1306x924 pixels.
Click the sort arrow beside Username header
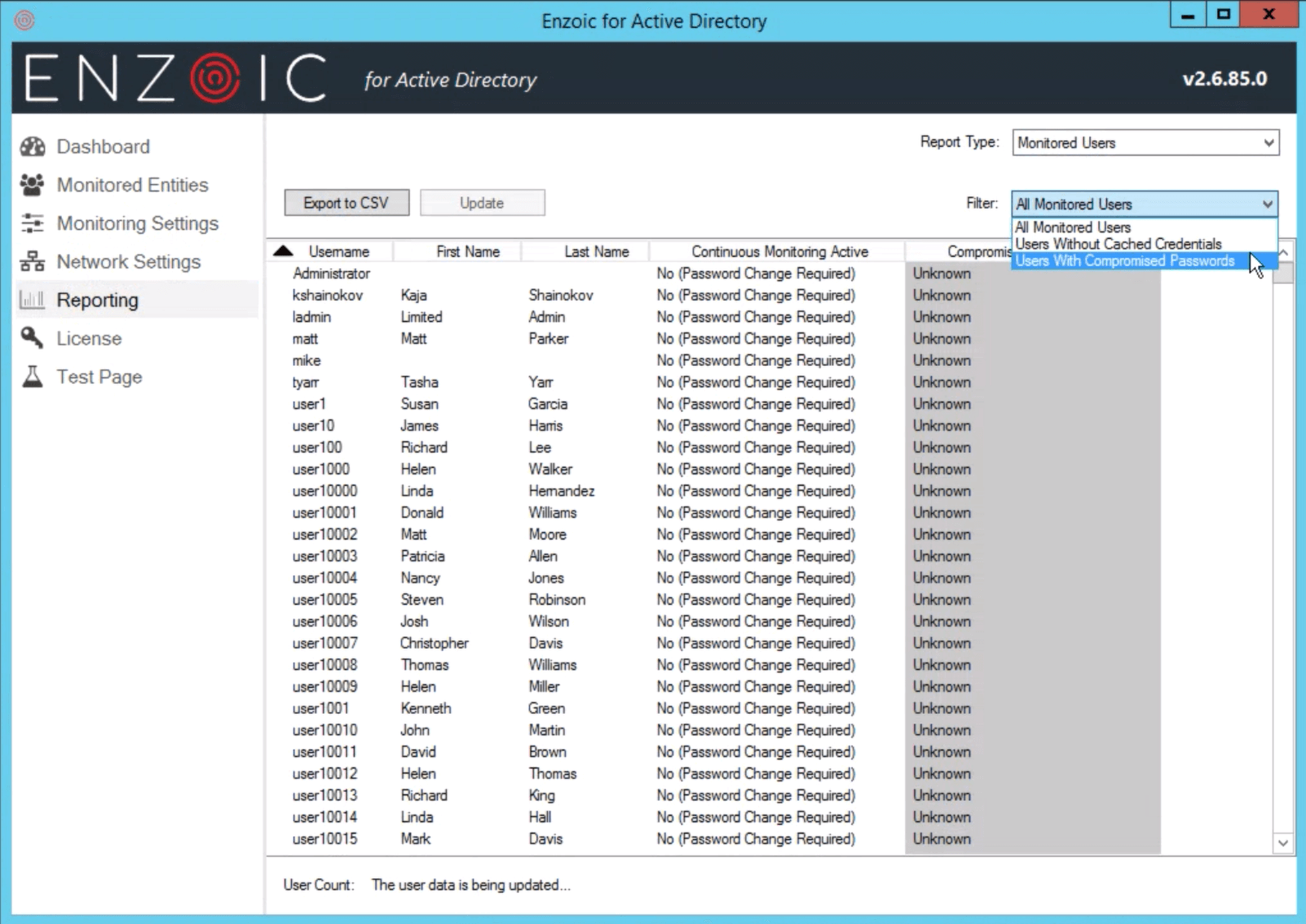283,251
